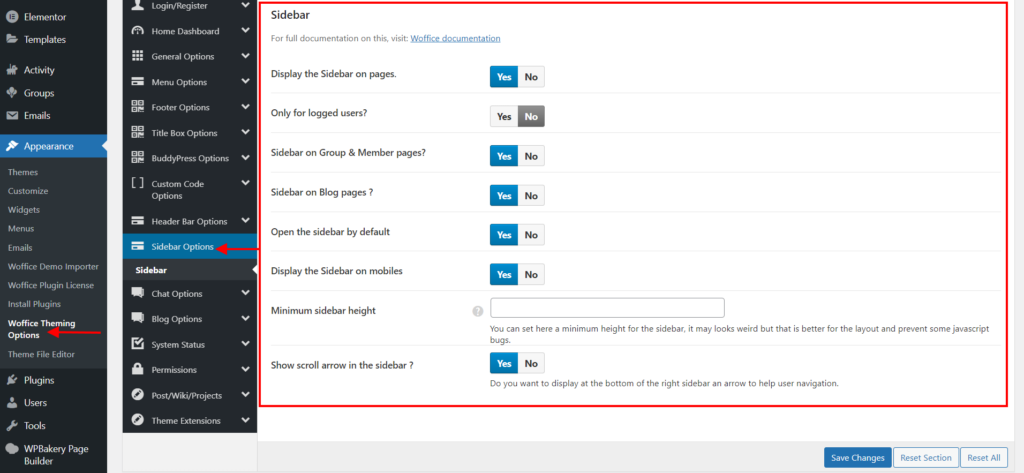Click the Users icon in admin menu
The image size is (1024, 473).
[x=12, y=403]
